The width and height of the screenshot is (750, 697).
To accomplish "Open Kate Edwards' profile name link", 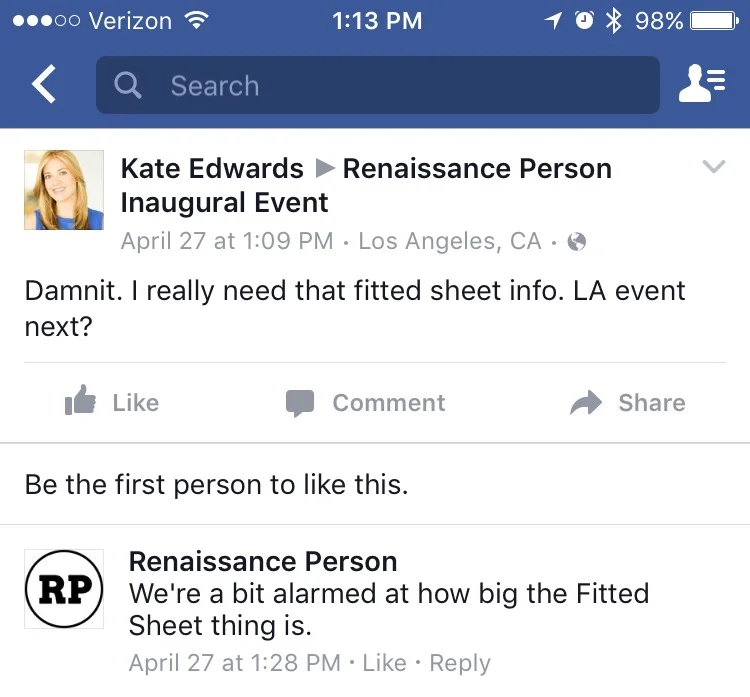I will [212, 168].
